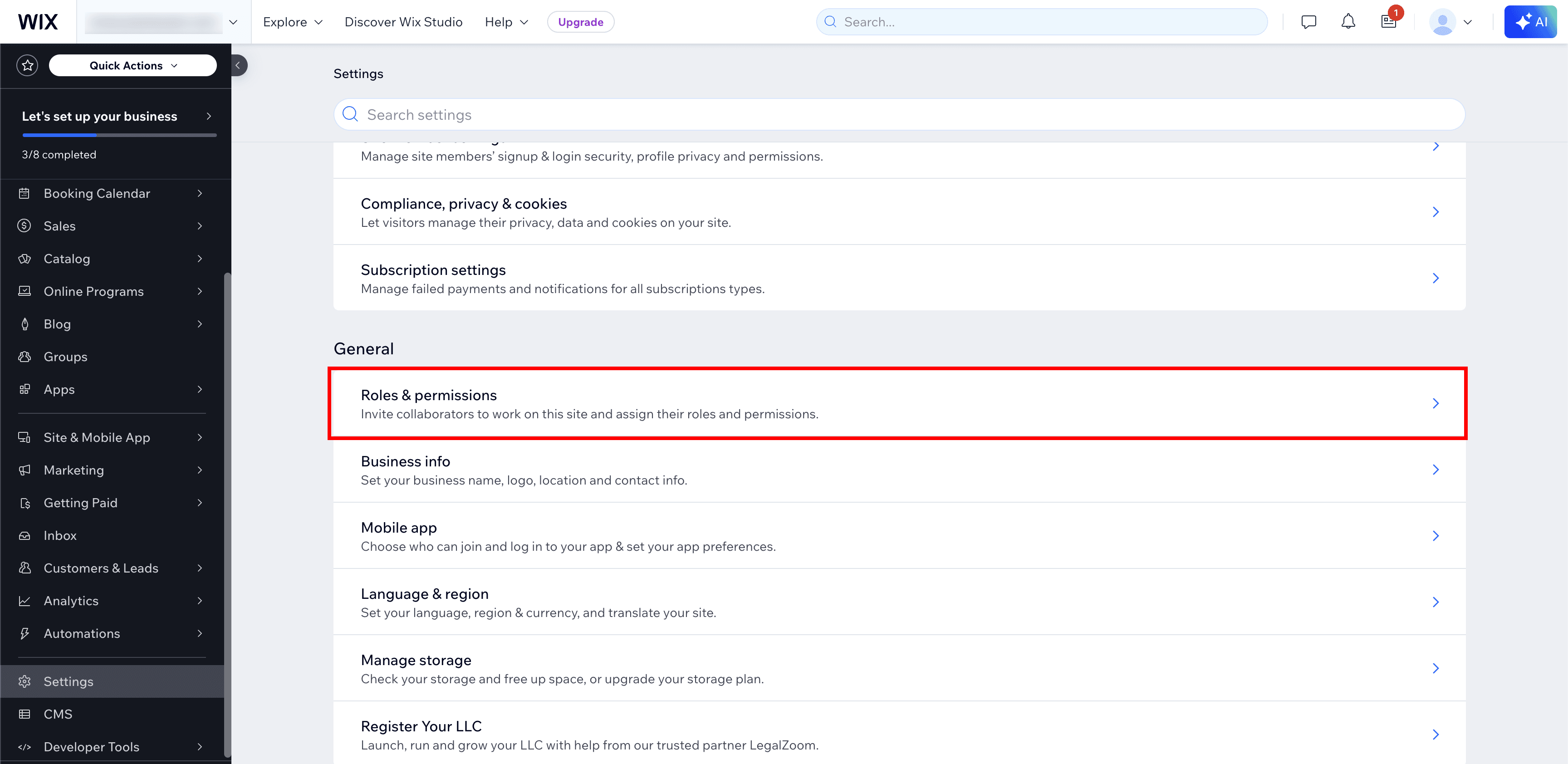Screen dimensions: 1568x764
Task: Click the Upgrade button
Action: [x=580, y=21]
